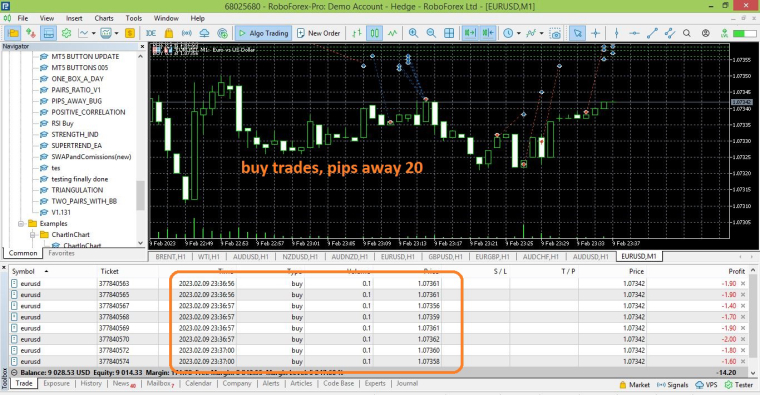Open the Charts menu
The height and width of the screenshot is (395, 760).
(x=104, y=18)
